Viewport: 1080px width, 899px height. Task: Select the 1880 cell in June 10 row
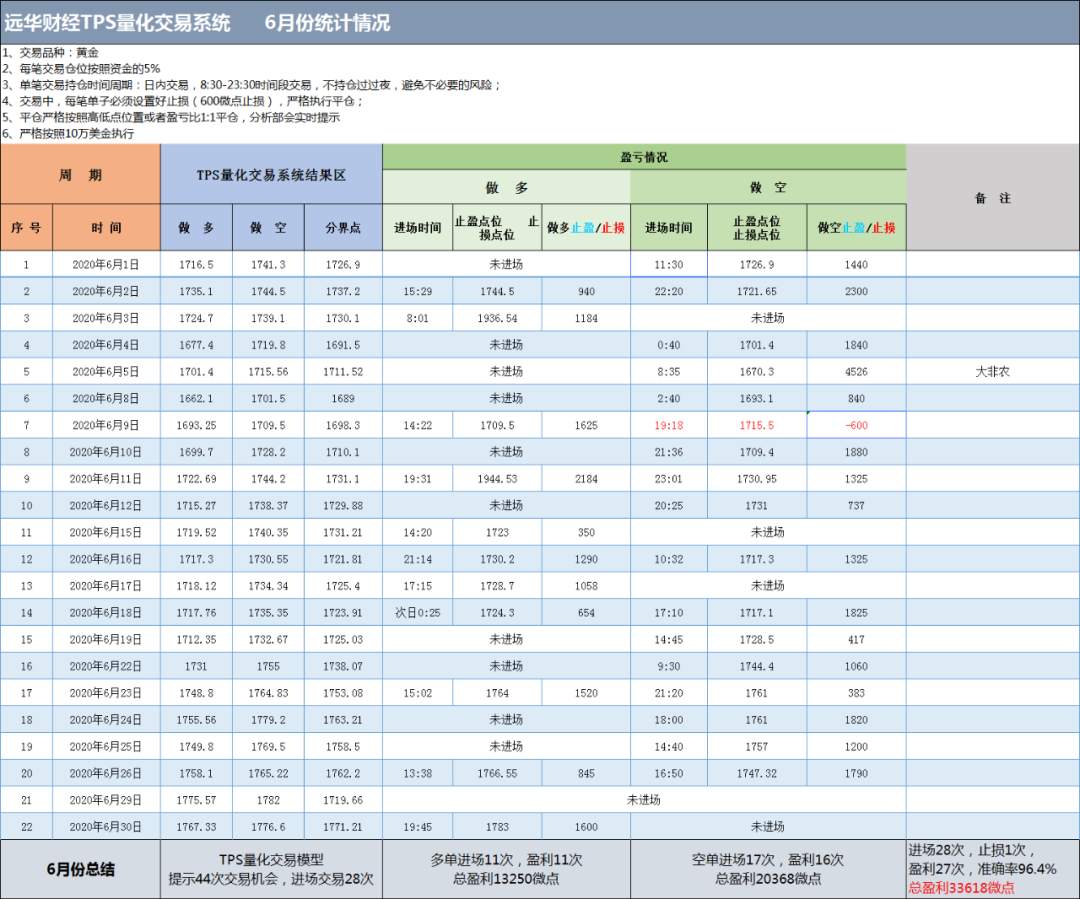[x=856, y=452]
